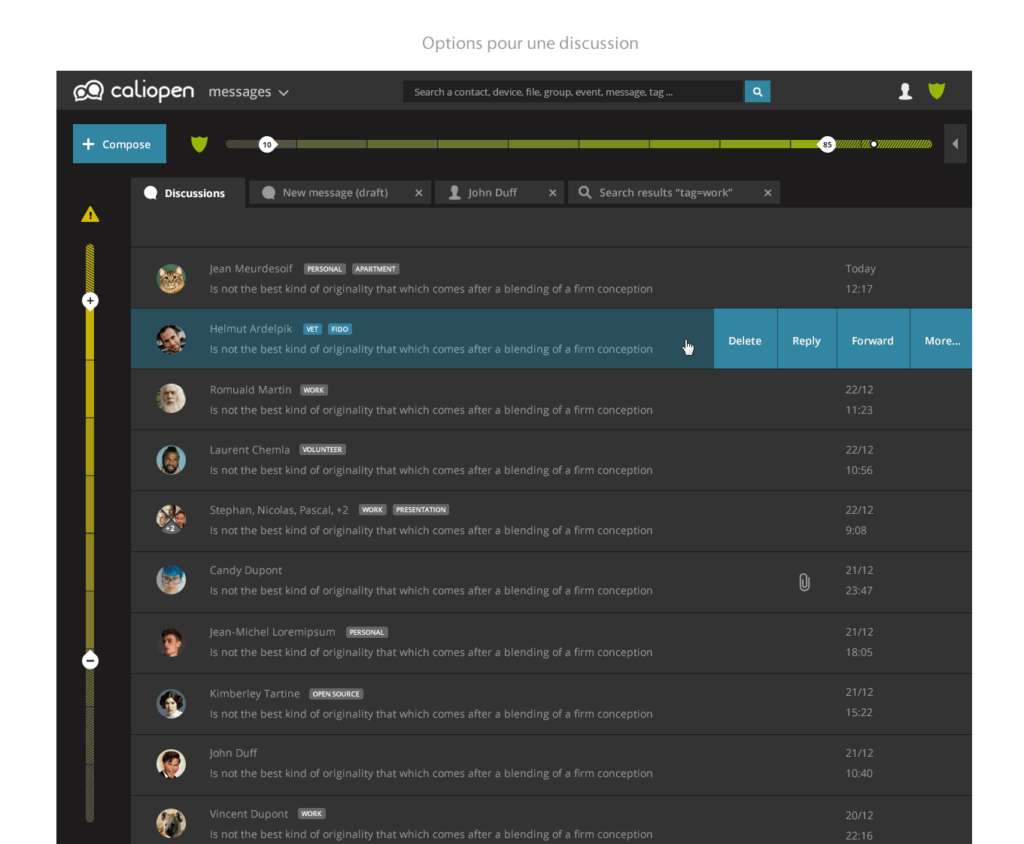Click into the contact search field
Image resolution: width=1024 pixels, height=844 pixels.
pyautogui.click(x=573, y=92)
